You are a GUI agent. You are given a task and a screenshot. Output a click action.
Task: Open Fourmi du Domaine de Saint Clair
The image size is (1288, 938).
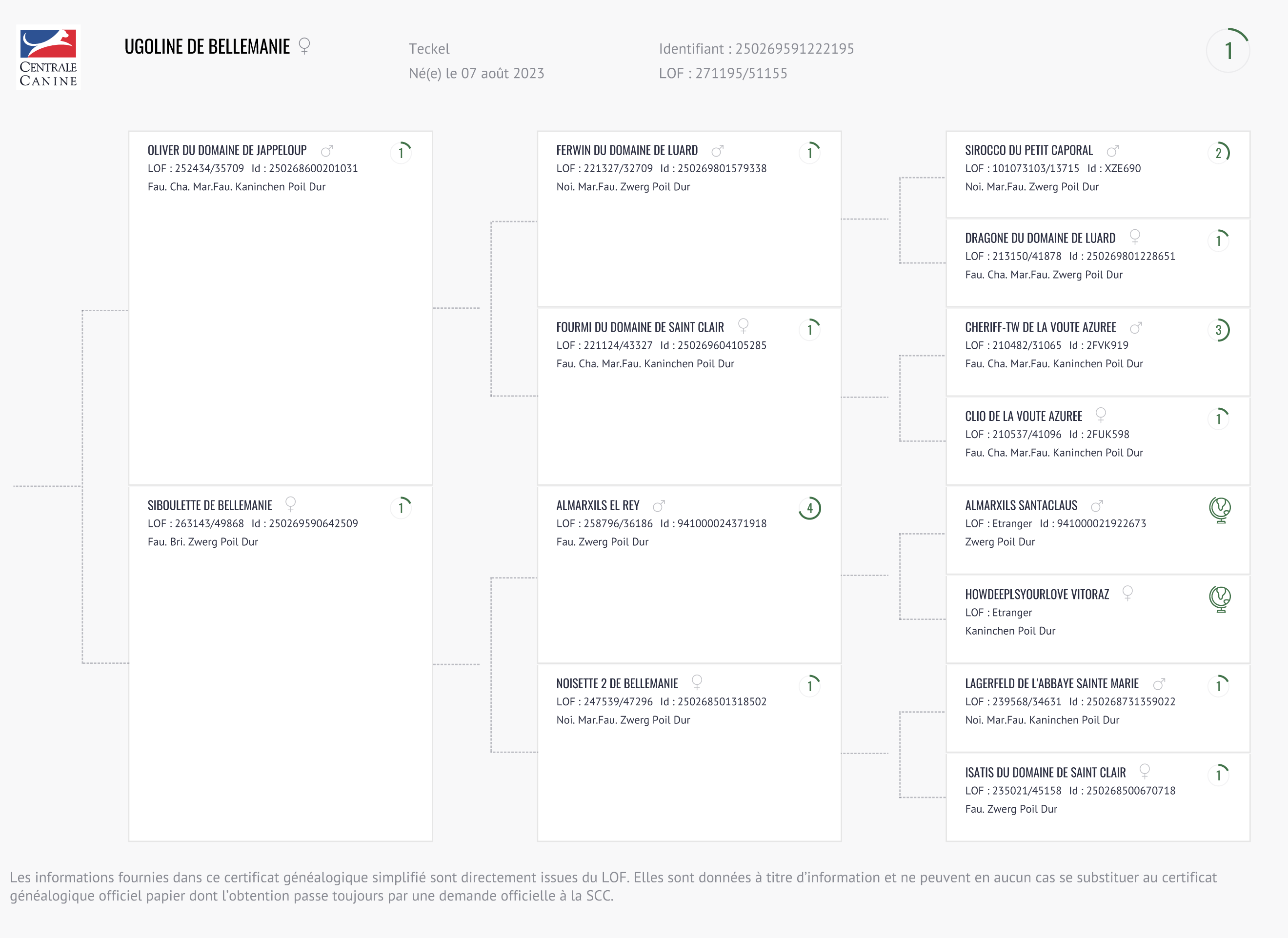tap(640, 328)
